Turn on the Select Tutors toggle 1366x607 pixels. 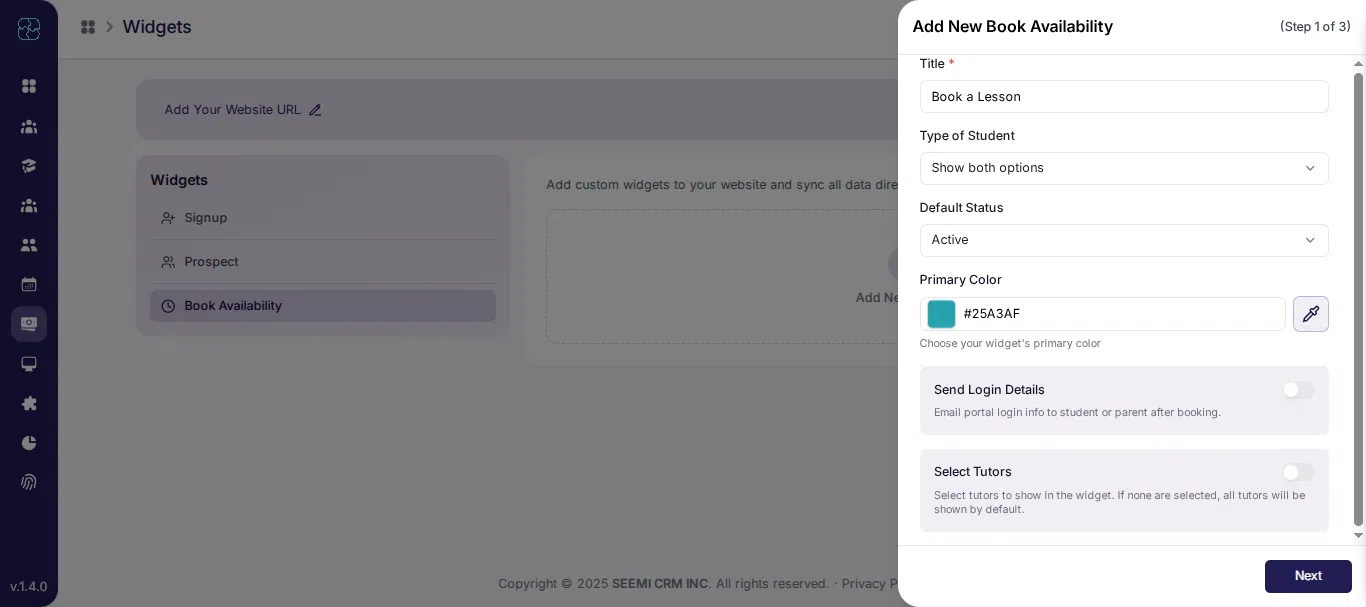pos(1298,472)
